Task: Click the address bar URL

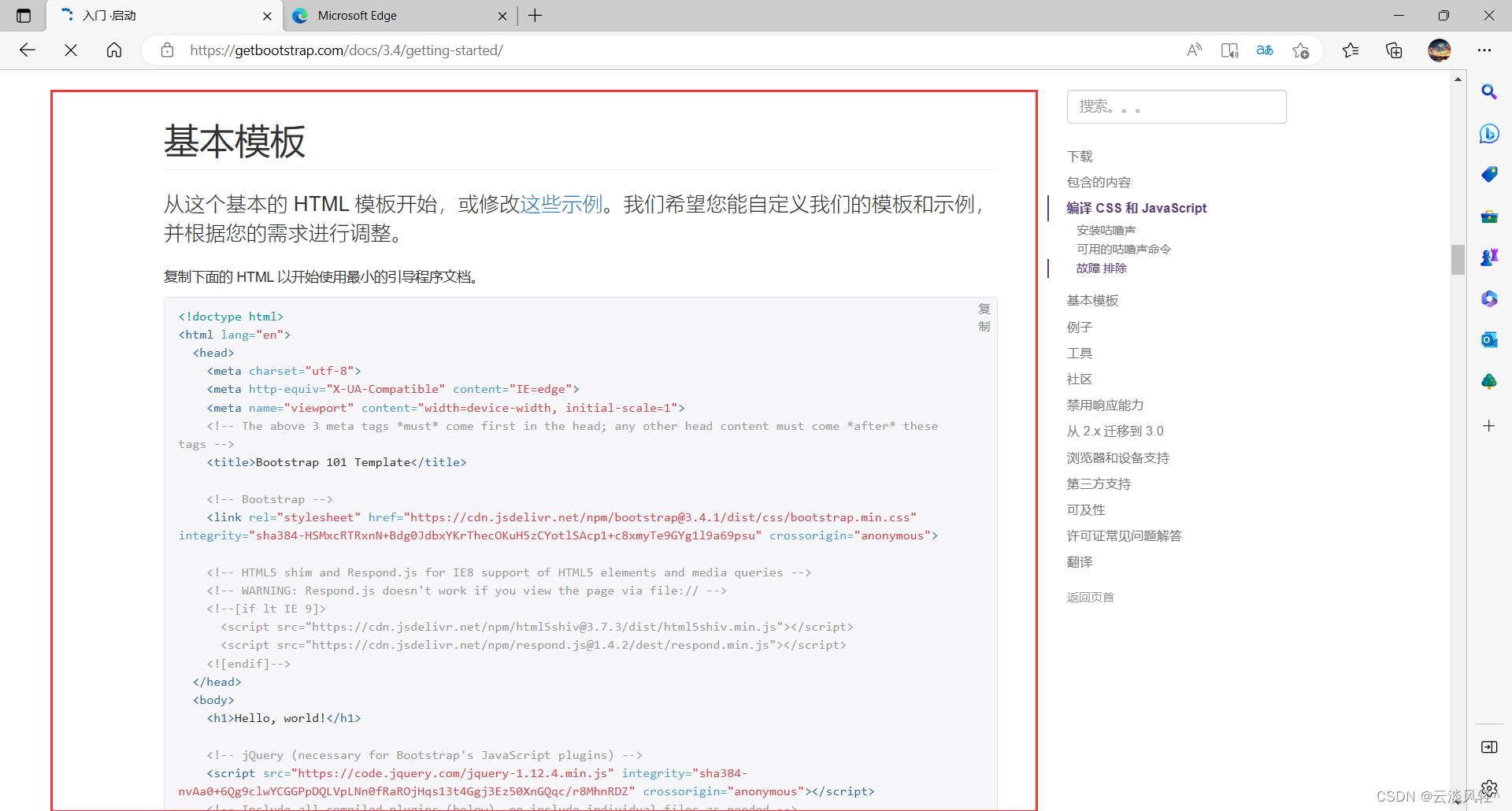Action: click(x=346, y=50)
